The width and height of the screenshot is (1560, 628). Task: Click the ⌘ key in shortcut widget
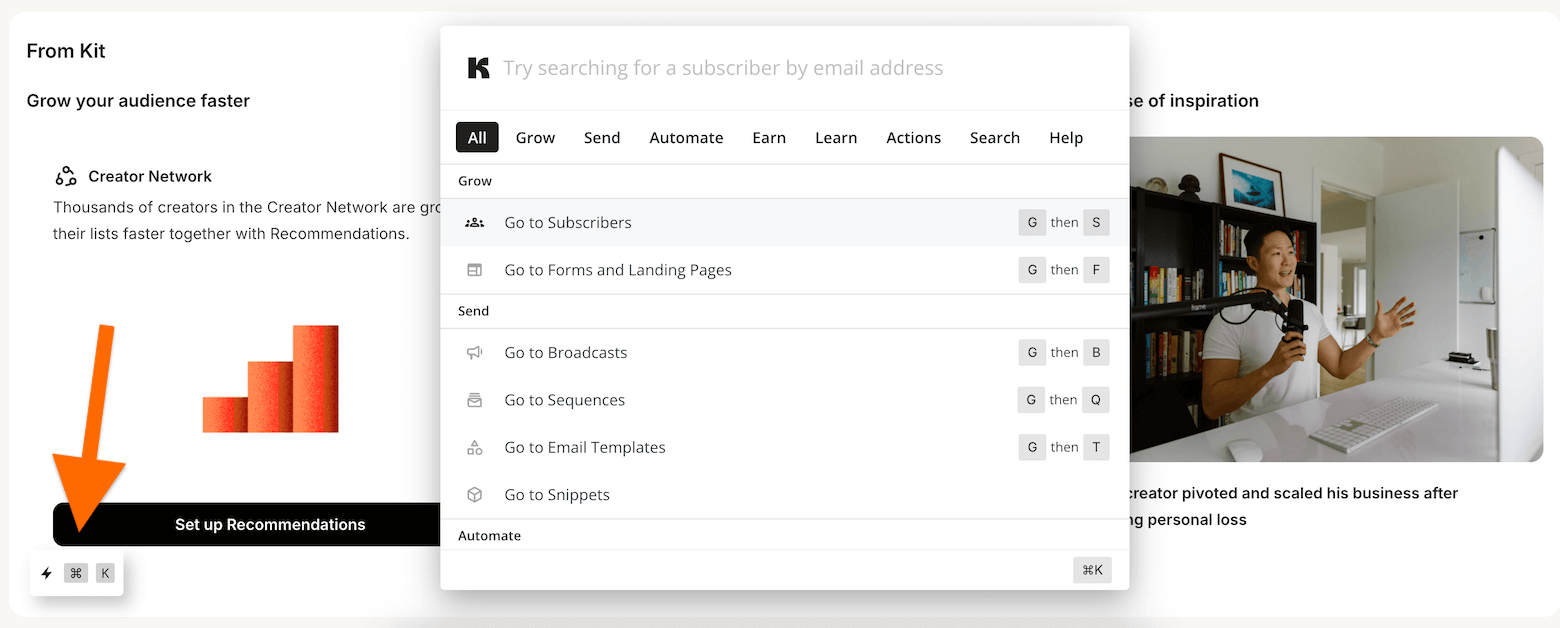pyautogui.click(x=76, y=574)
